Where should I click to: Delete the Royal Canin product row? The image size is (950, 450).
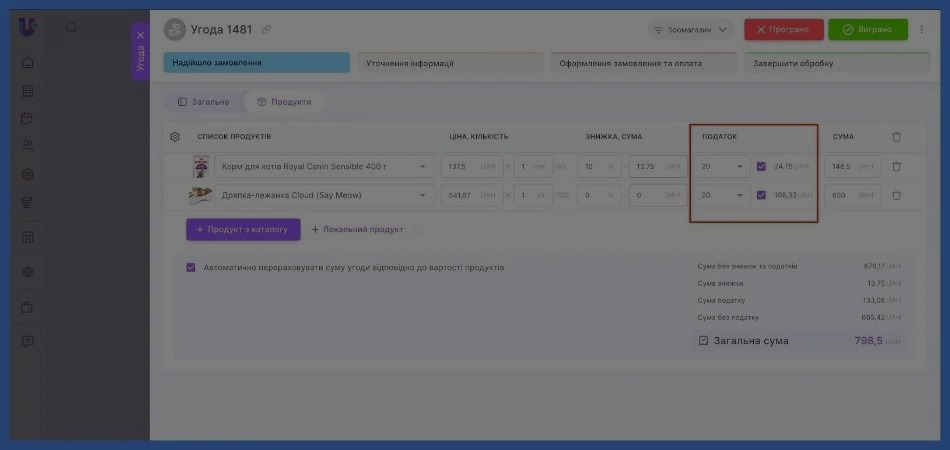coord(896,167)
